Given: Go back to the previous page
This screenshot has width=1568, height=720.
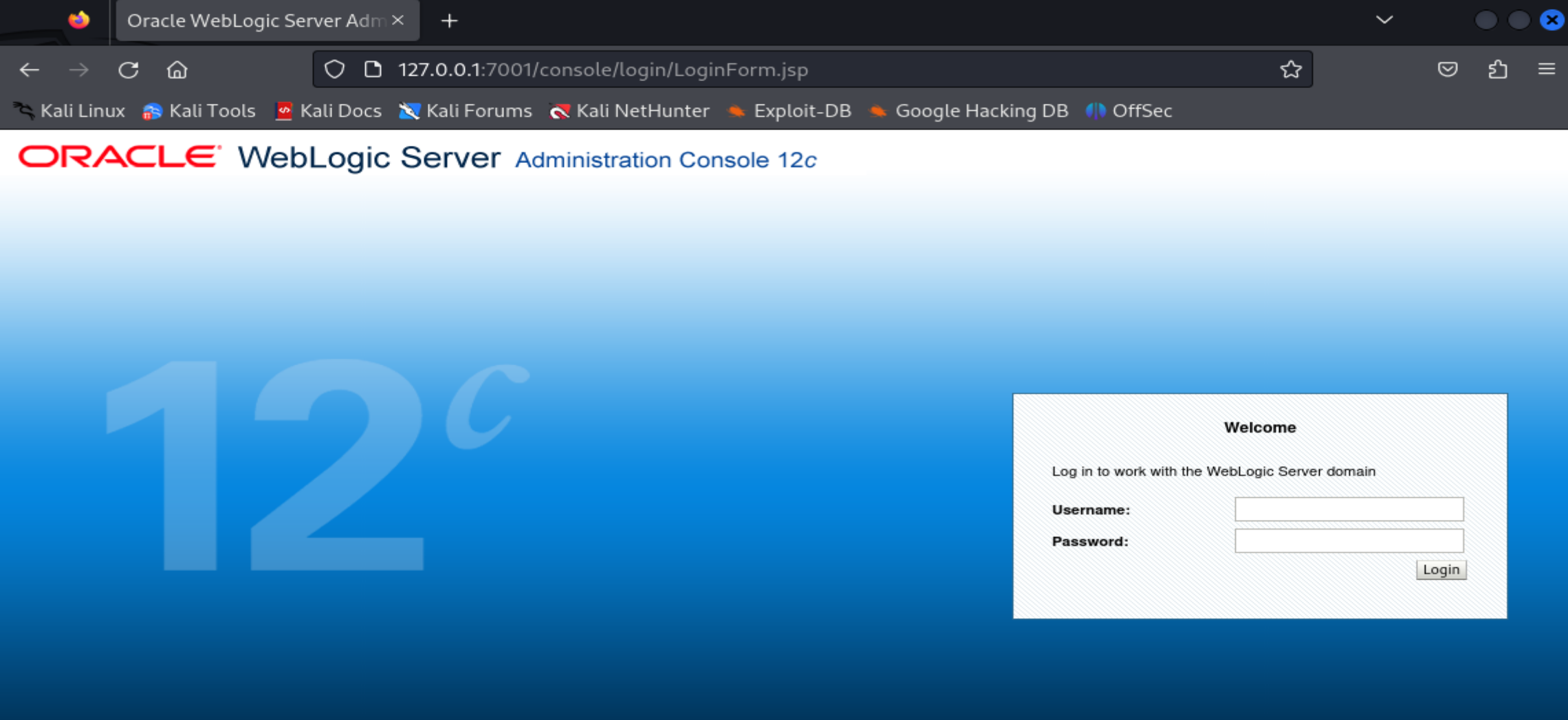Looking at the screenshot, I should [x=29, y=69].
